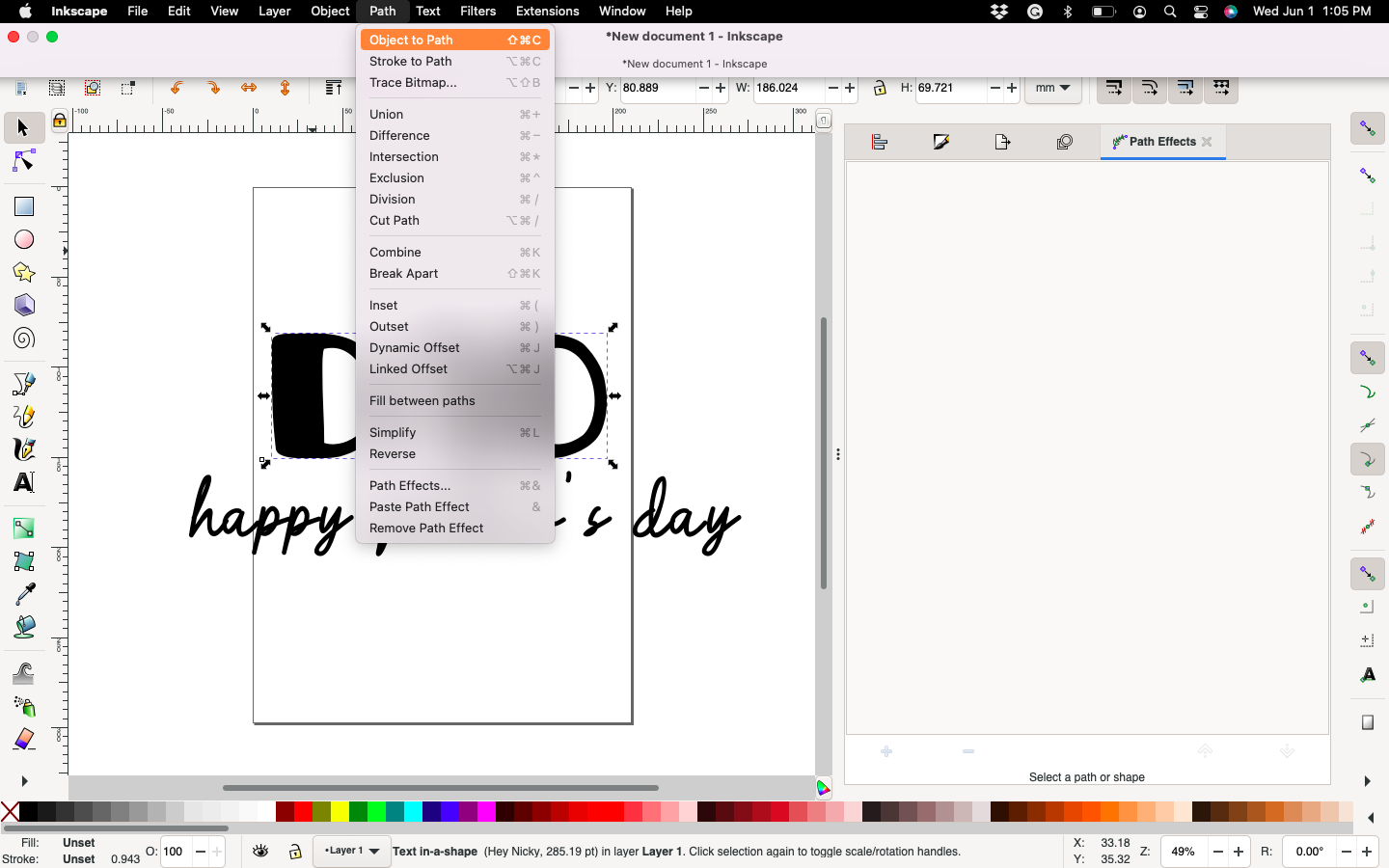Image resolution: width=1389 pixels, height=868 pixels.
Task: Select the color Dropper tool
Action: point(24,596)
